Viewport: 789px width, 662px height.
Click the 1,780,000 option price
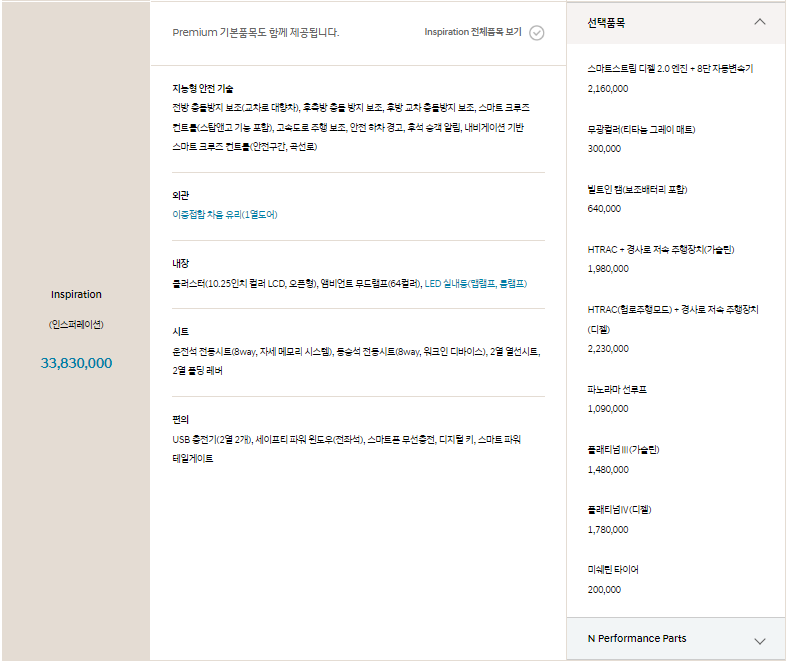(x=608, y=529)
